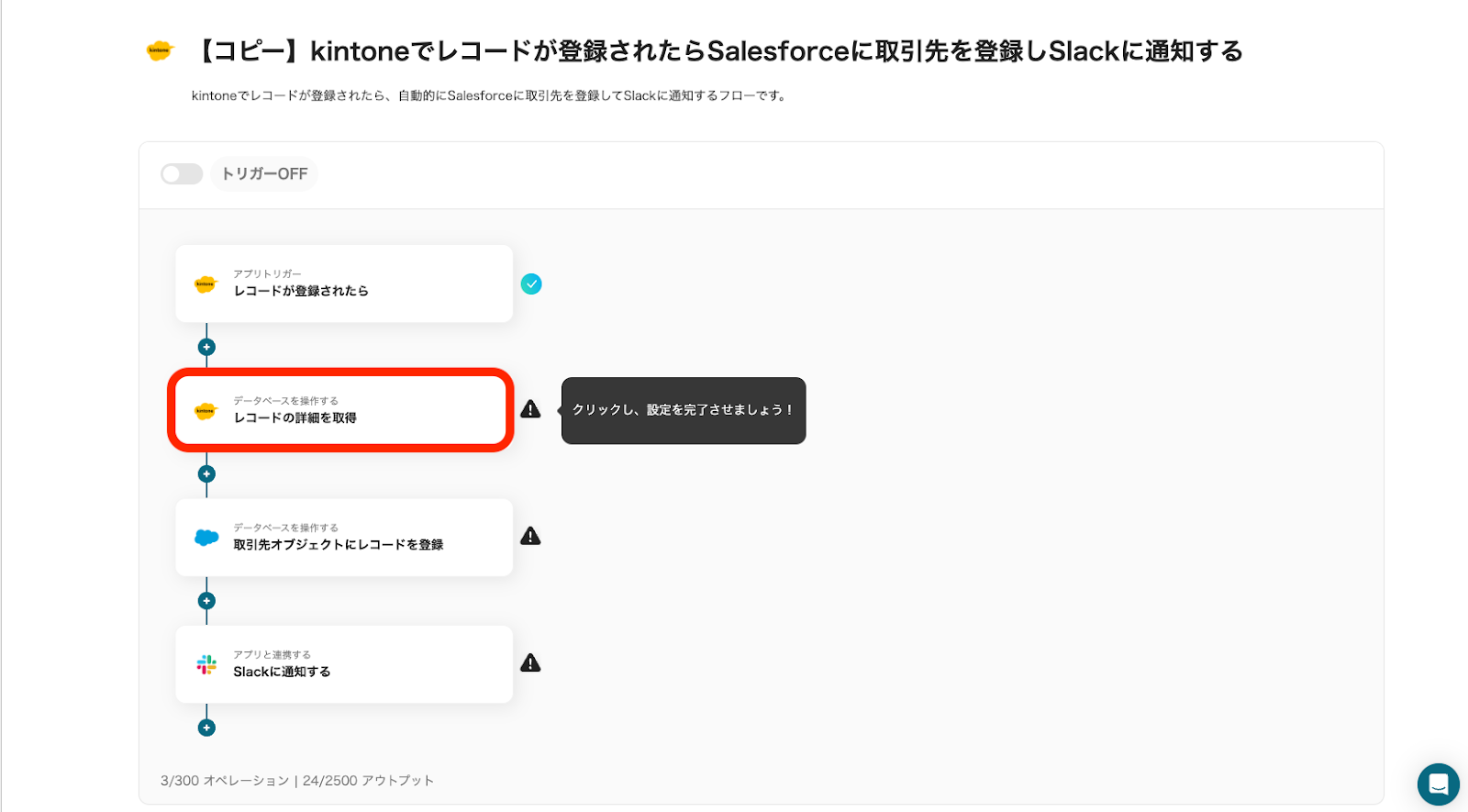Open the 取引先オブジェクトにレコードを登録 step
The width and height of the screenshot is (1468, 812).
click(344, 537)
